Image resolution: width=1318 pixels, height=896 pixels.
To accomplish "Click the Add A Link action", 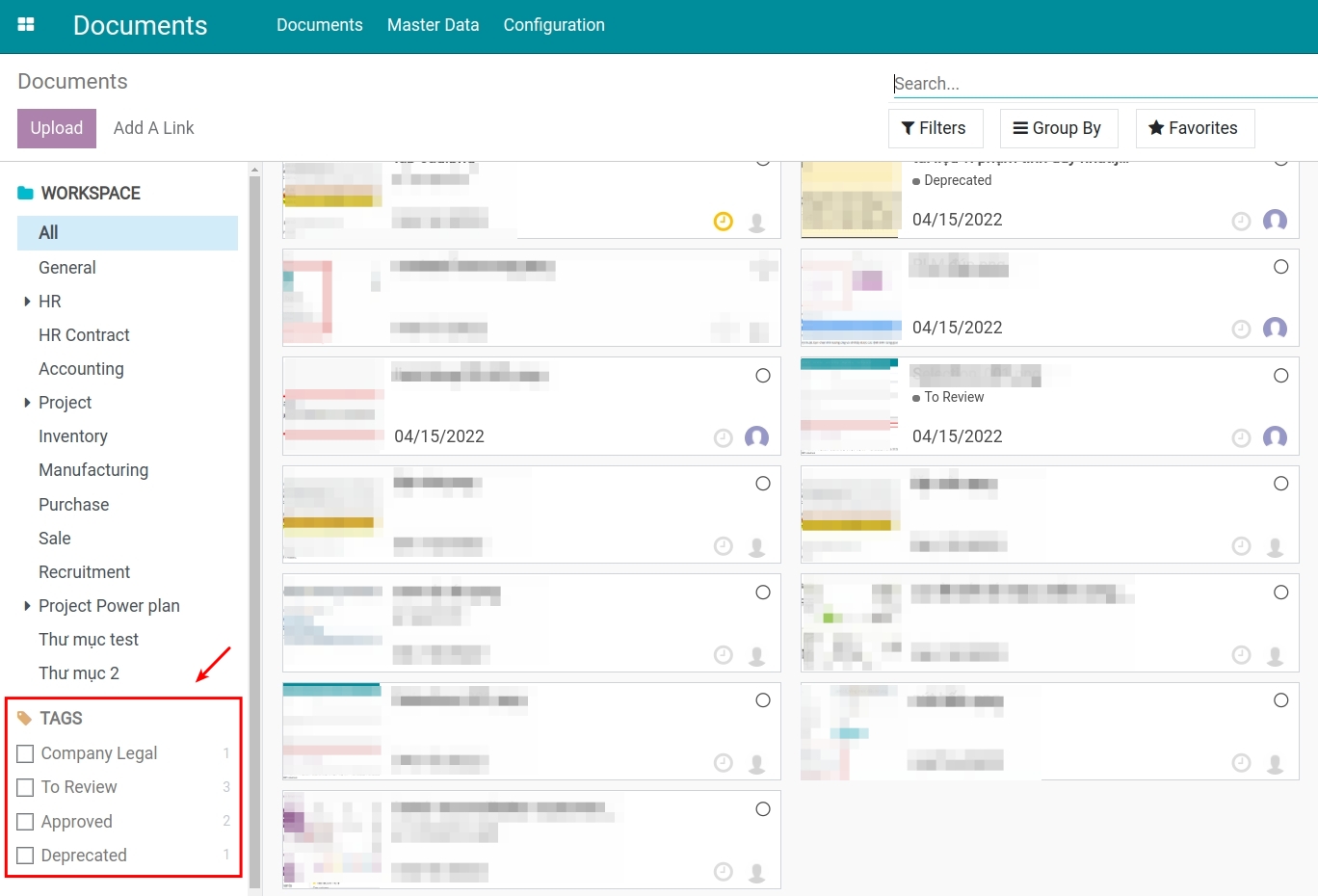I will 153,127.
